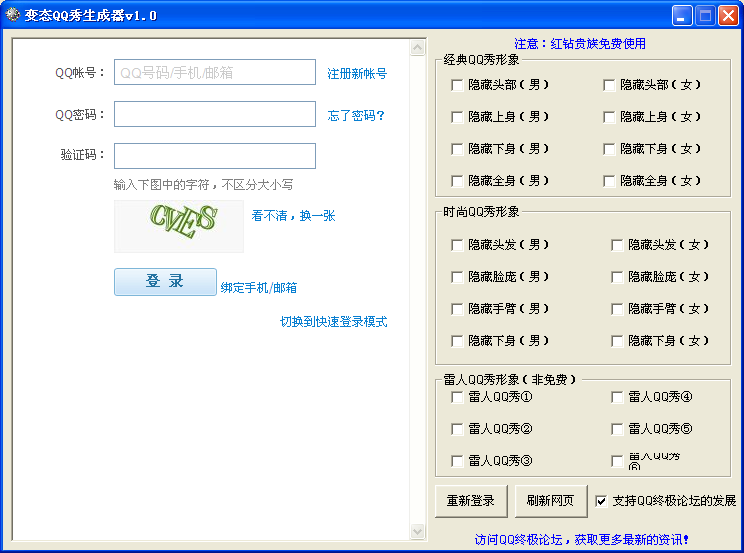Check 隐藏头发（女）option

click(x=617, y=245)
